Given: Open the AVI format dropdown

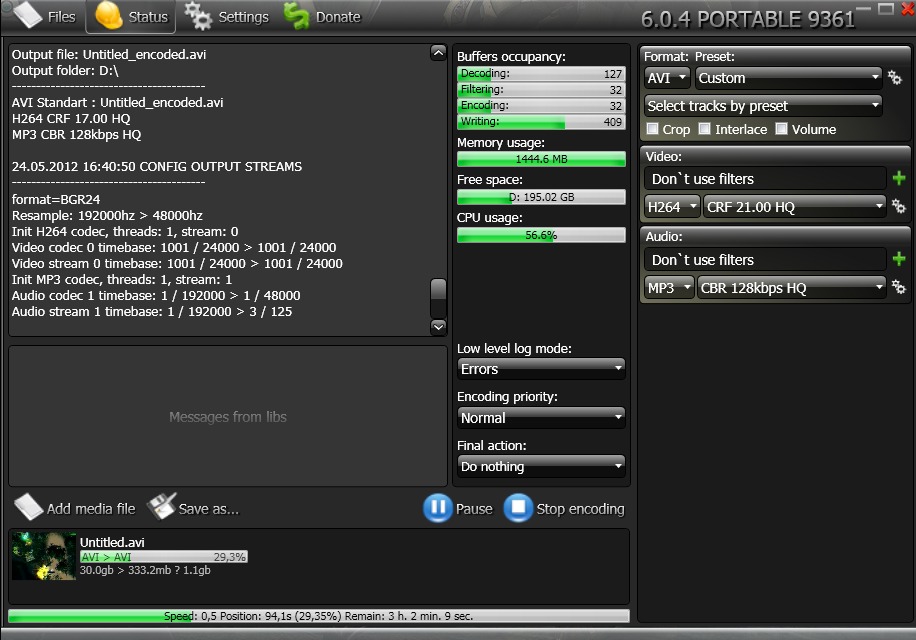Looking at the screenshot, I should point(667,78).
